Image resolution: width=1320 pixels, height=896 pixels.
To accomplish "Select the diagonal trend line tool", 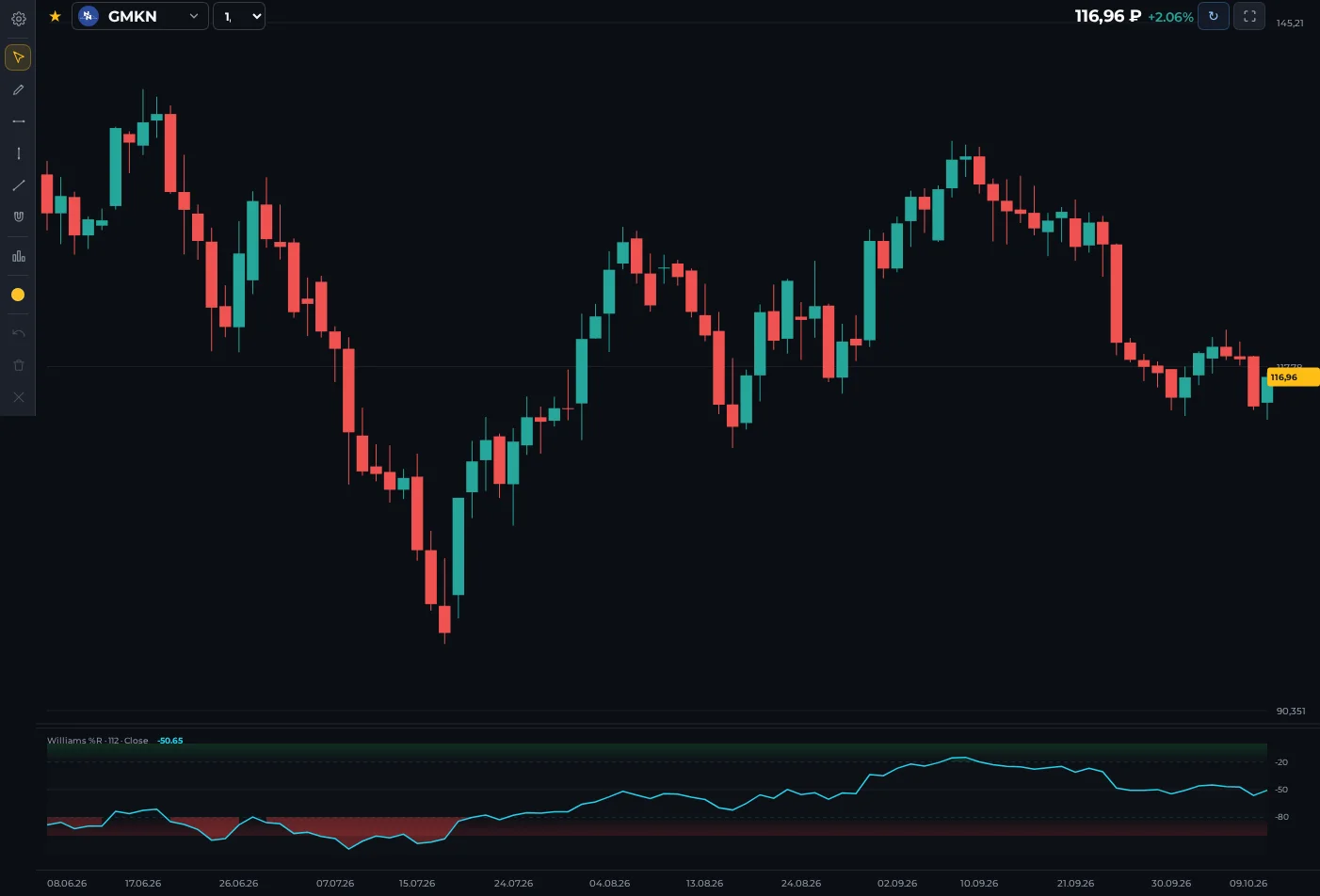I will tap(18, 185).
